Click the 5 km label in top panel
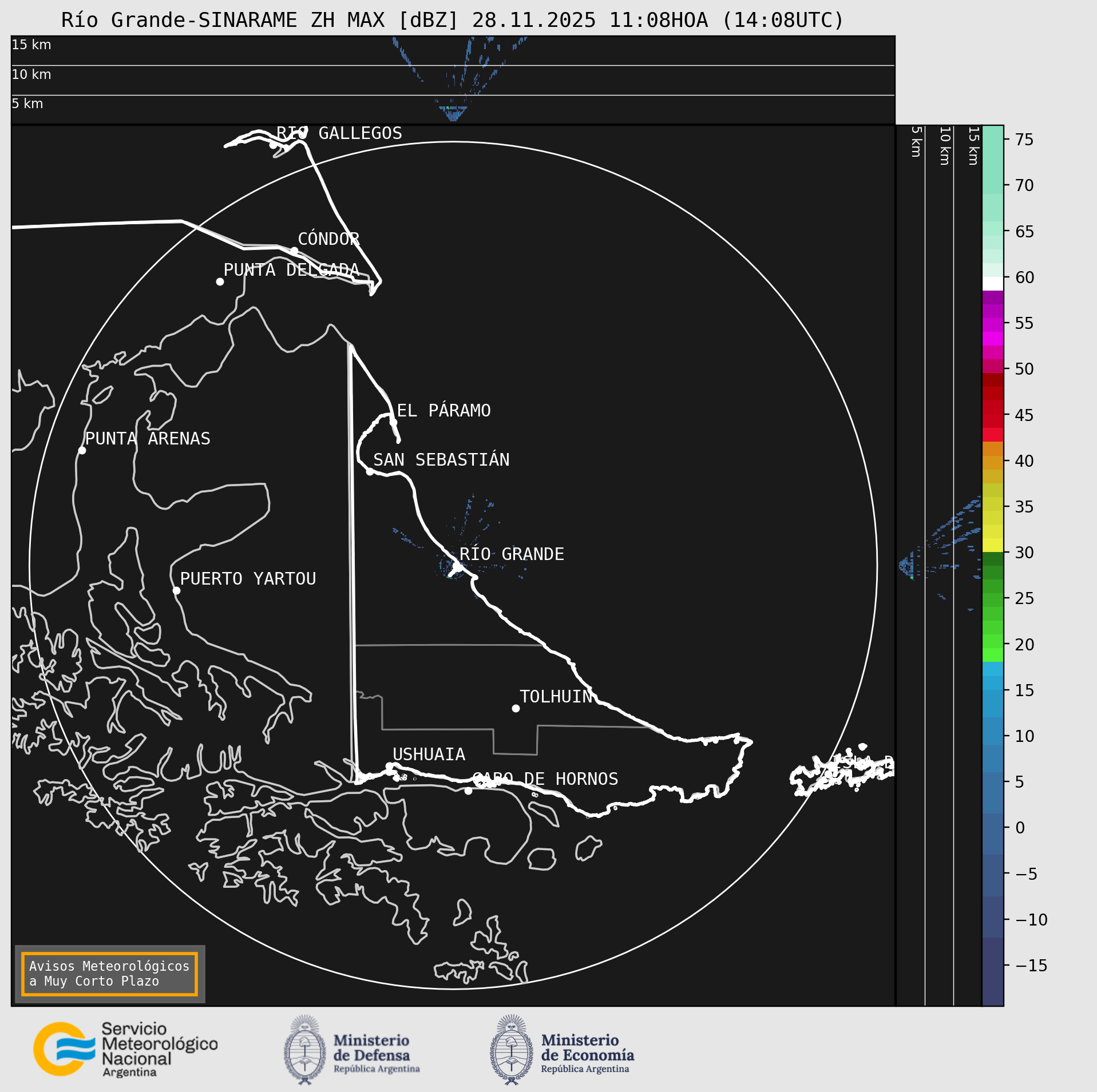The width and height of the screenshot is (1097, 1092). (x=27, y=104)
